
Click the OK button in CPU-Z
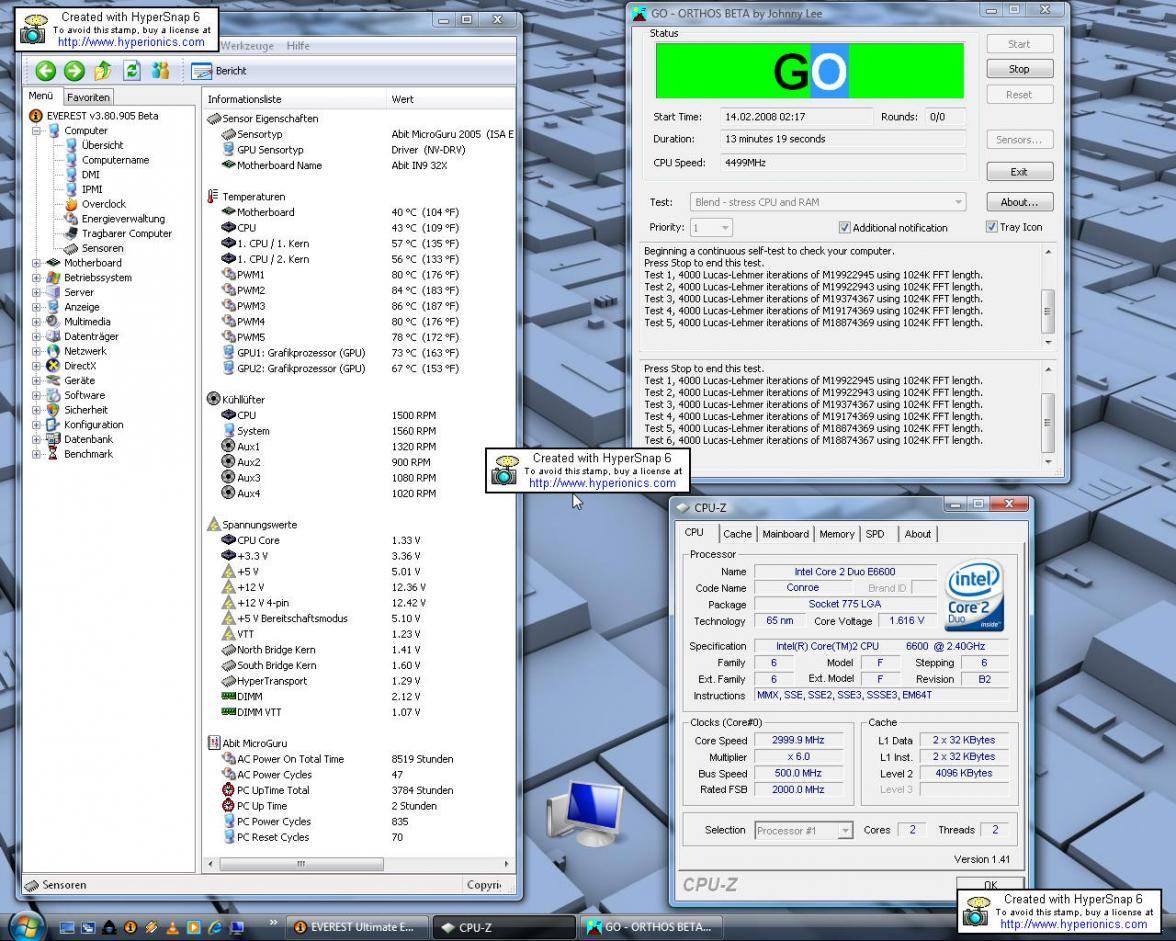[990, 884]
